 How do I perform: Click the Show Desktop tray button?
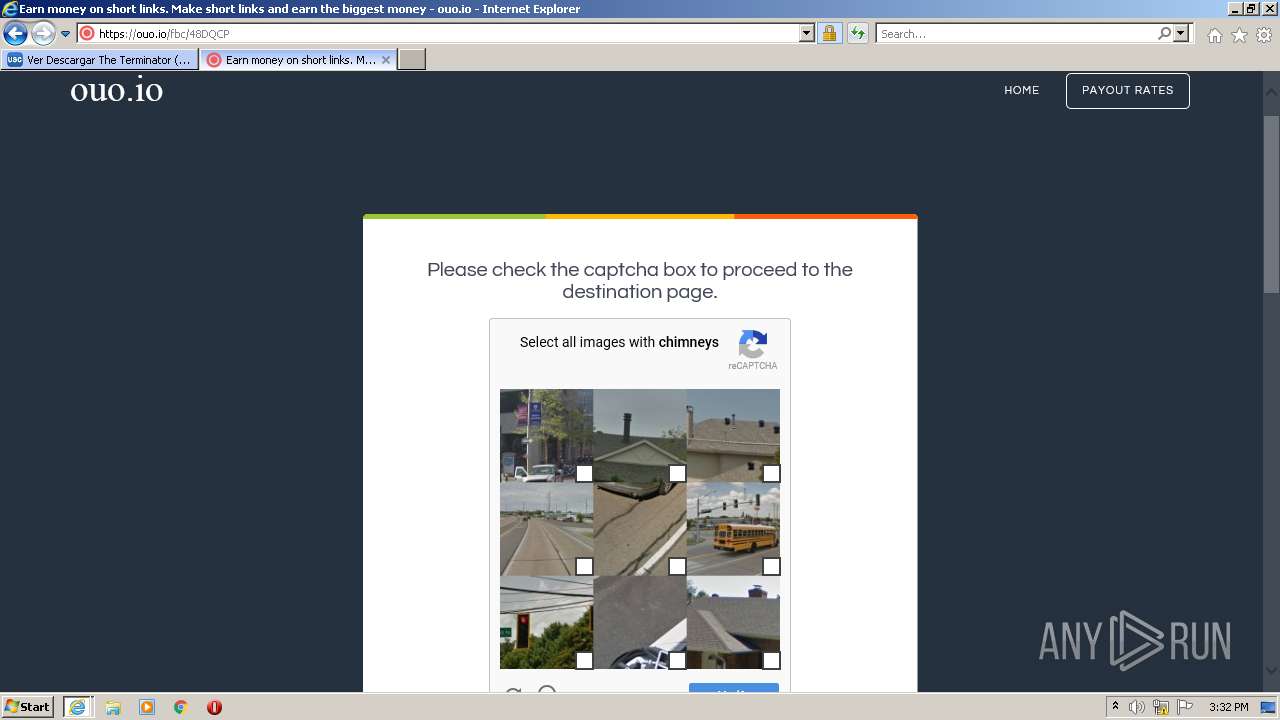coord(1270,707)
